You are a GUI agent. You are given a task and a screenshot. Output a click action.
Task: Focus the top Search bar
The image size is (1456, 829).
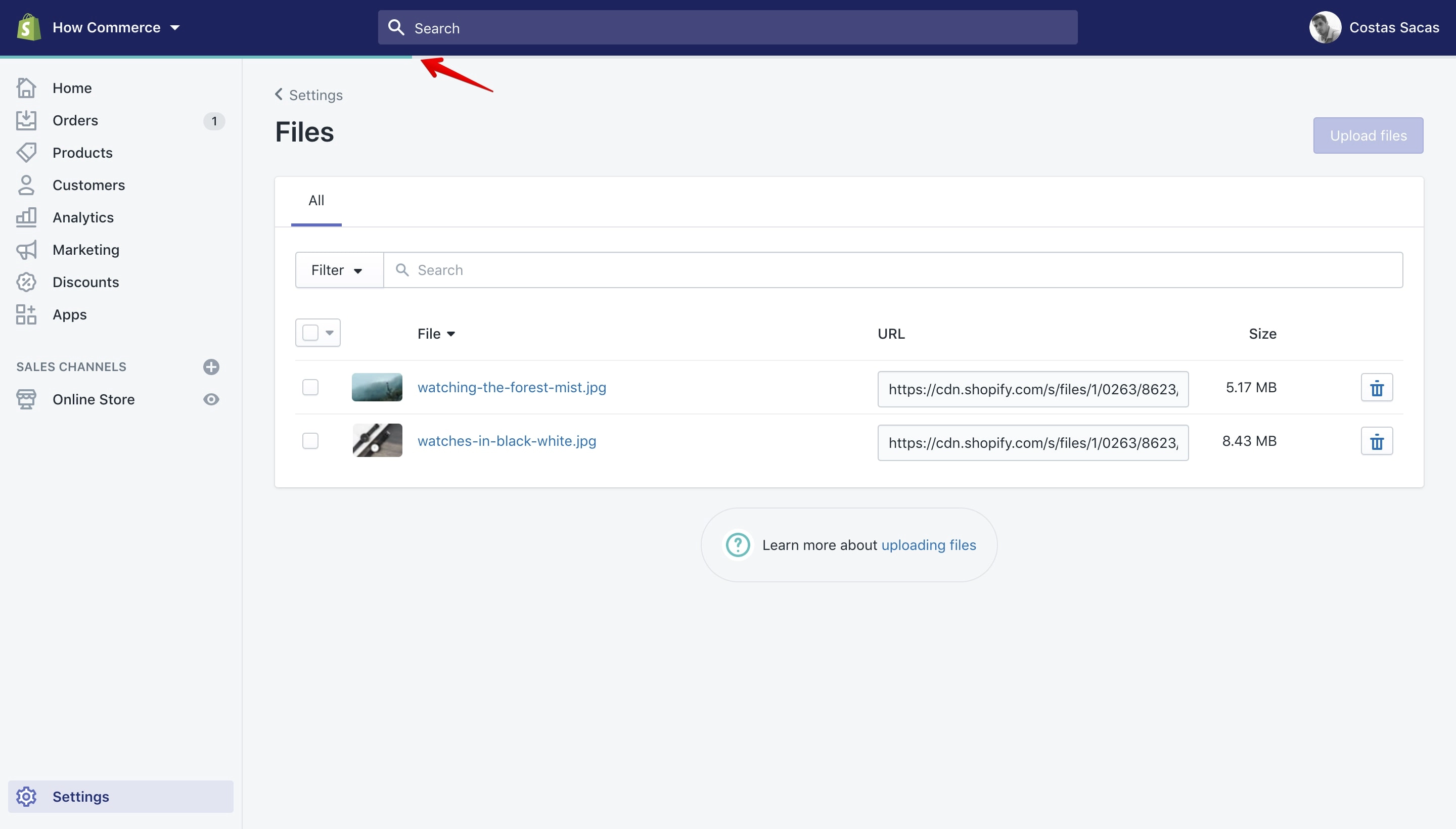pyautogui.click(x=727, y=27)
